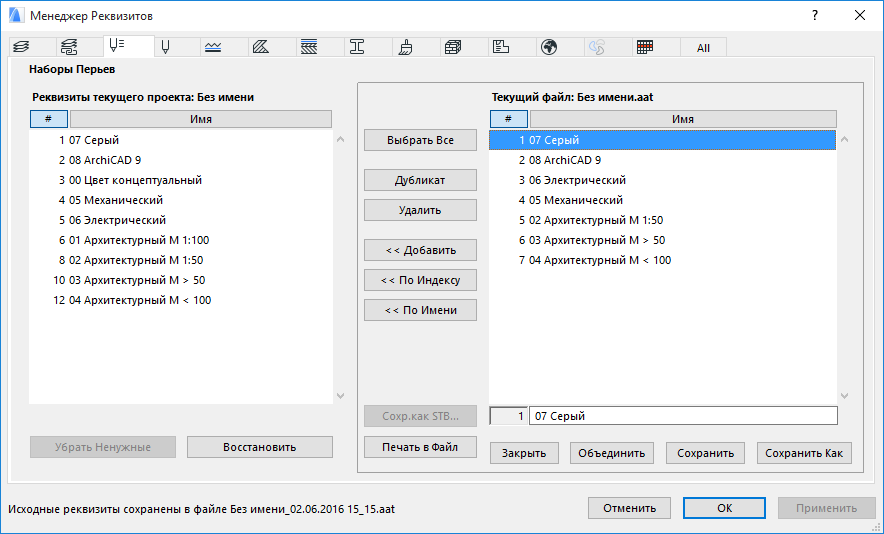Click the << По Индексу button
The width and height of the screenshot is (884, 534).
pyautogui.click(x=421, y=280)
